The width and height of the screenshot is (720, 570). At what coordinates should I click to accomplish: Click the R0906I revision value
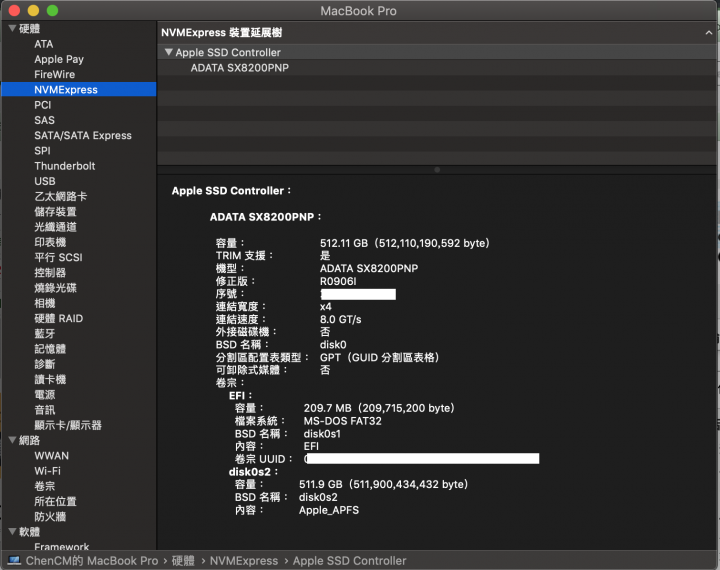[338, 281]
